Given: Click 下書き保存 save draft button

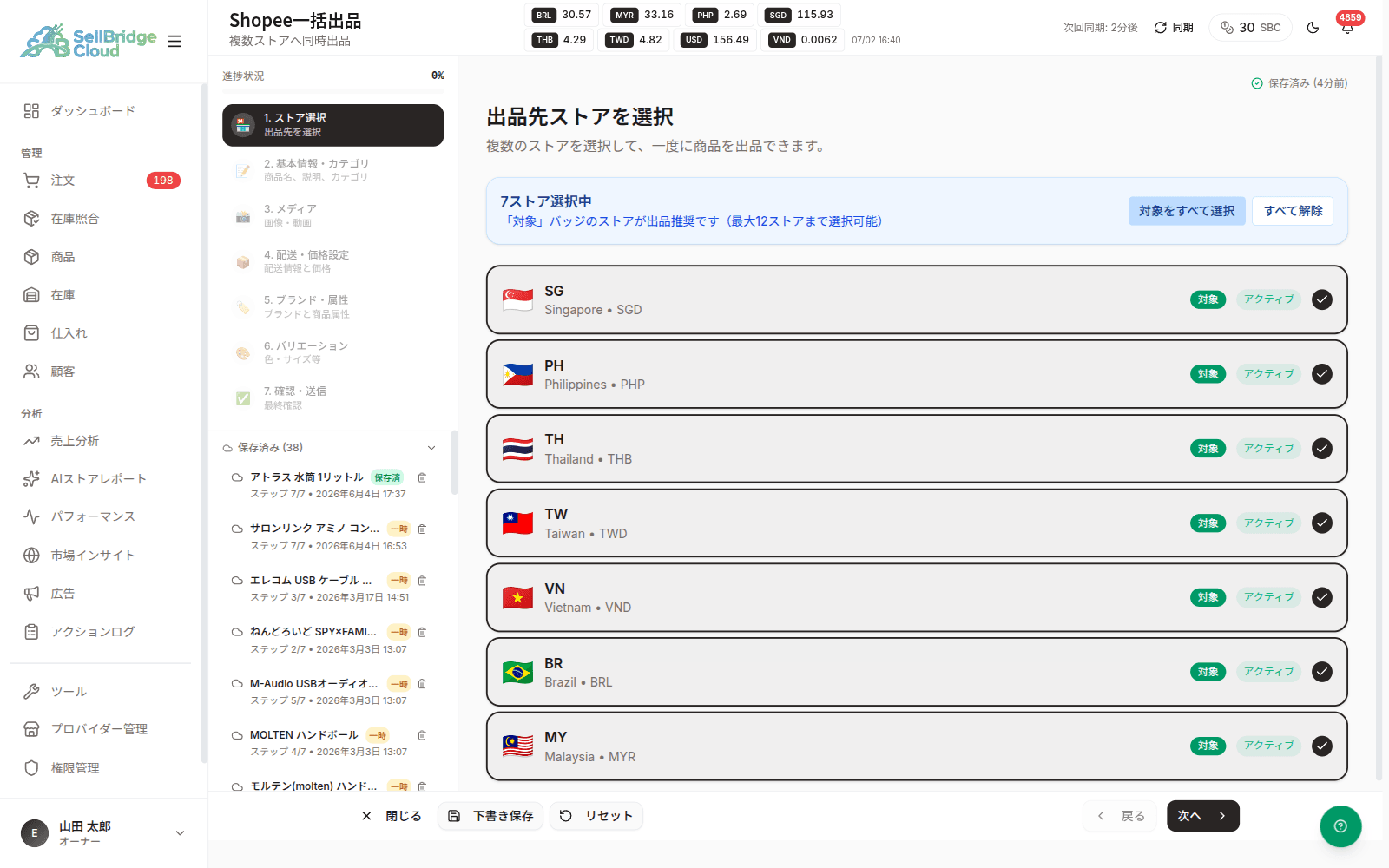Looking at the screenshot, I should coord(491,816).
